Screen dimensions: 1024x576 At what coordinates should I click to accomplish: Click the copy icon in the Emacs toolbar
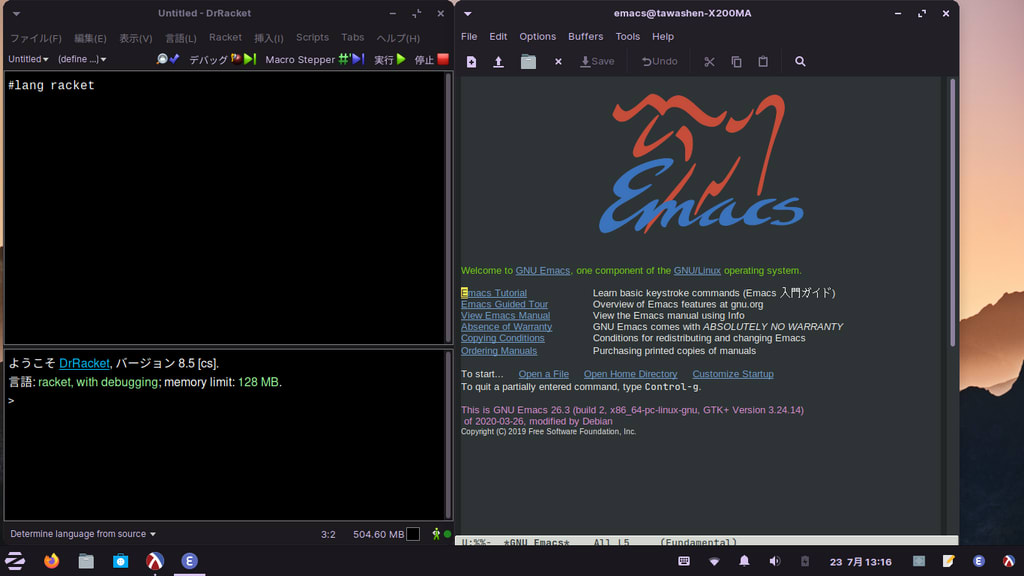click(736, 61)
